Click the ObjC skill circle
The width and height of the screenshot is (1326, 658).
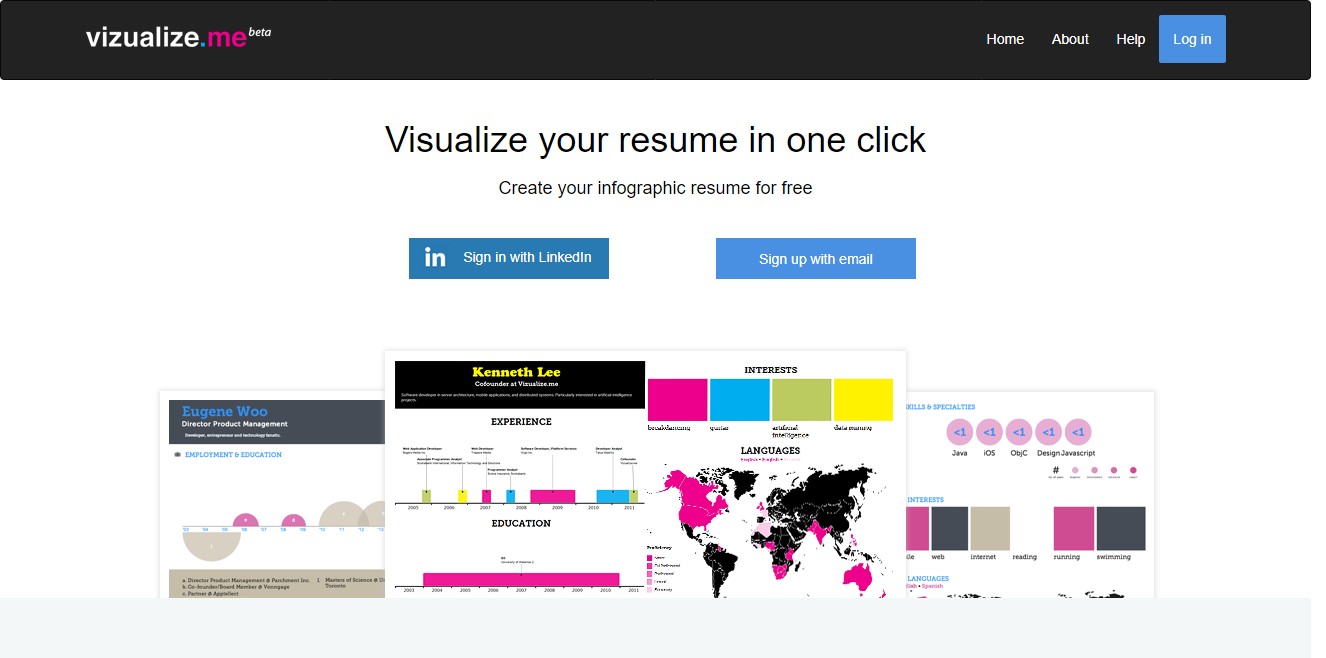tap(1019, 433)
